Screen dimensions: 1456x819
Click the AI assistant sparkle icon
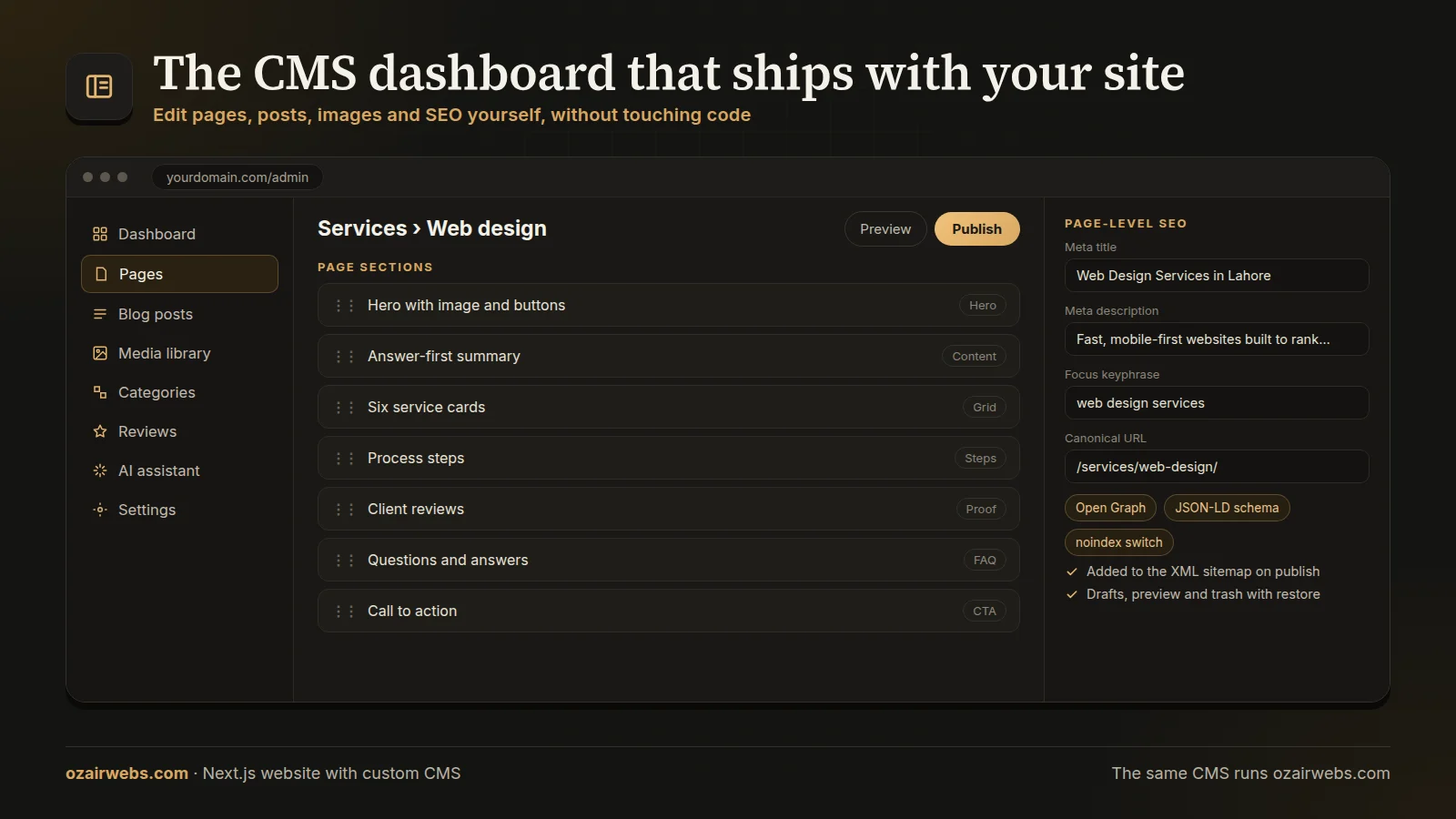pyautogui.click(x=100, y=470)
